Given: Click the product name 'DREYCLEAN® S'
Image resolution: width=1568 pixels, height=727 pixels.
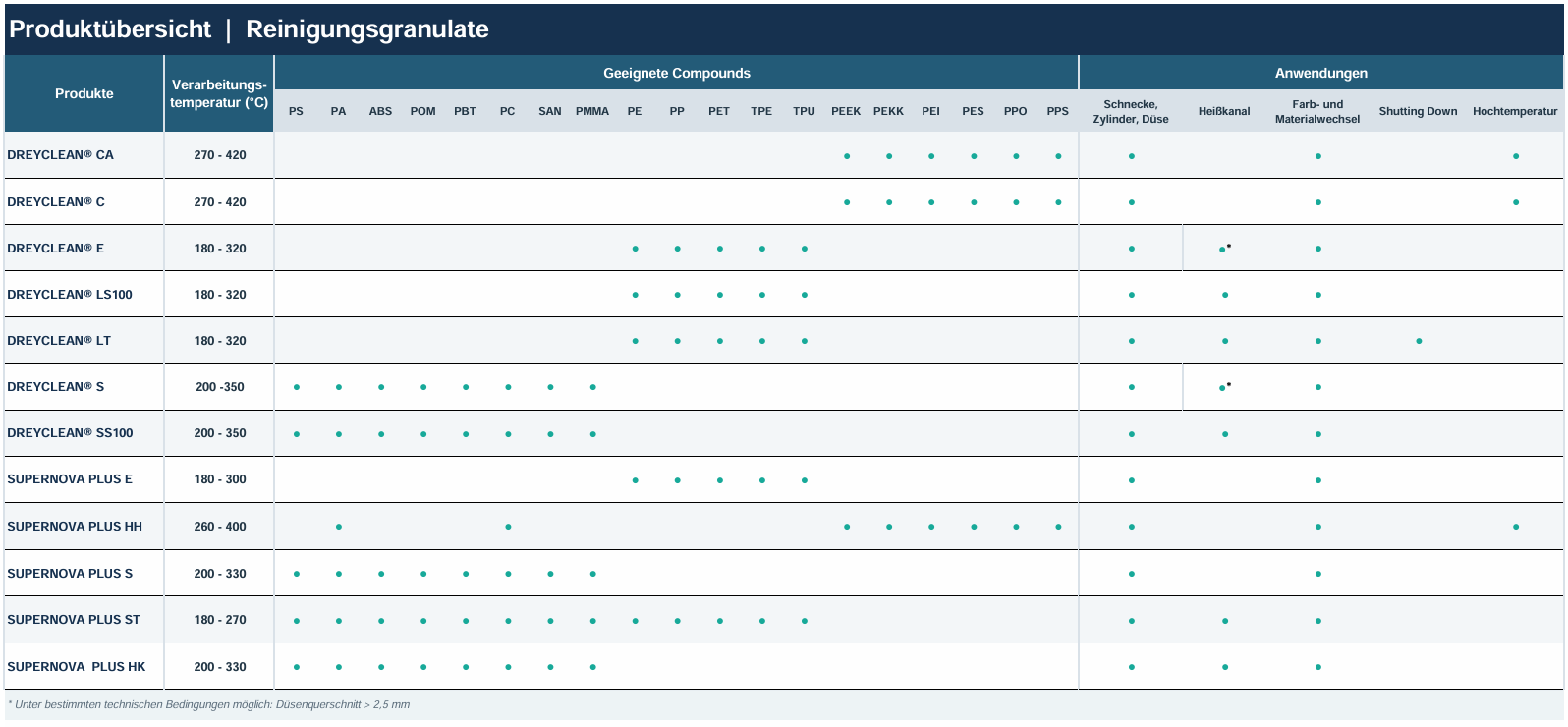Looking at the screenshot, I should click(x=56, y=387).
